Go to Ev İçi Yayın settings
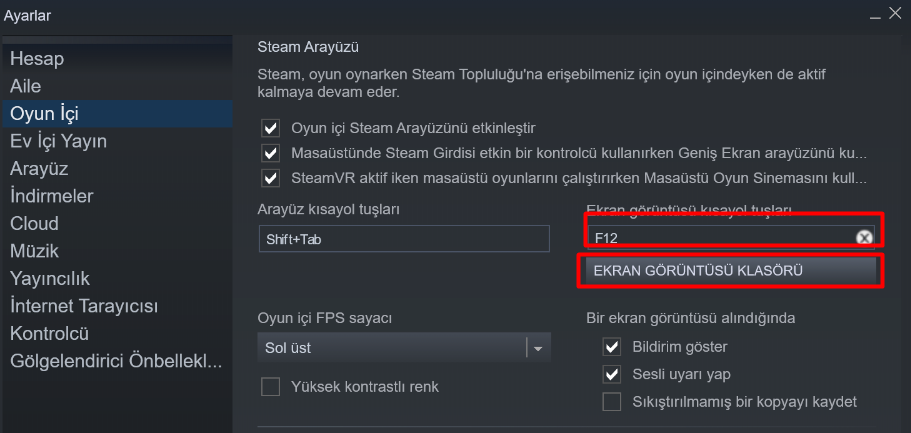The width and height of the screenshot is (911, 433). (58, 141)
